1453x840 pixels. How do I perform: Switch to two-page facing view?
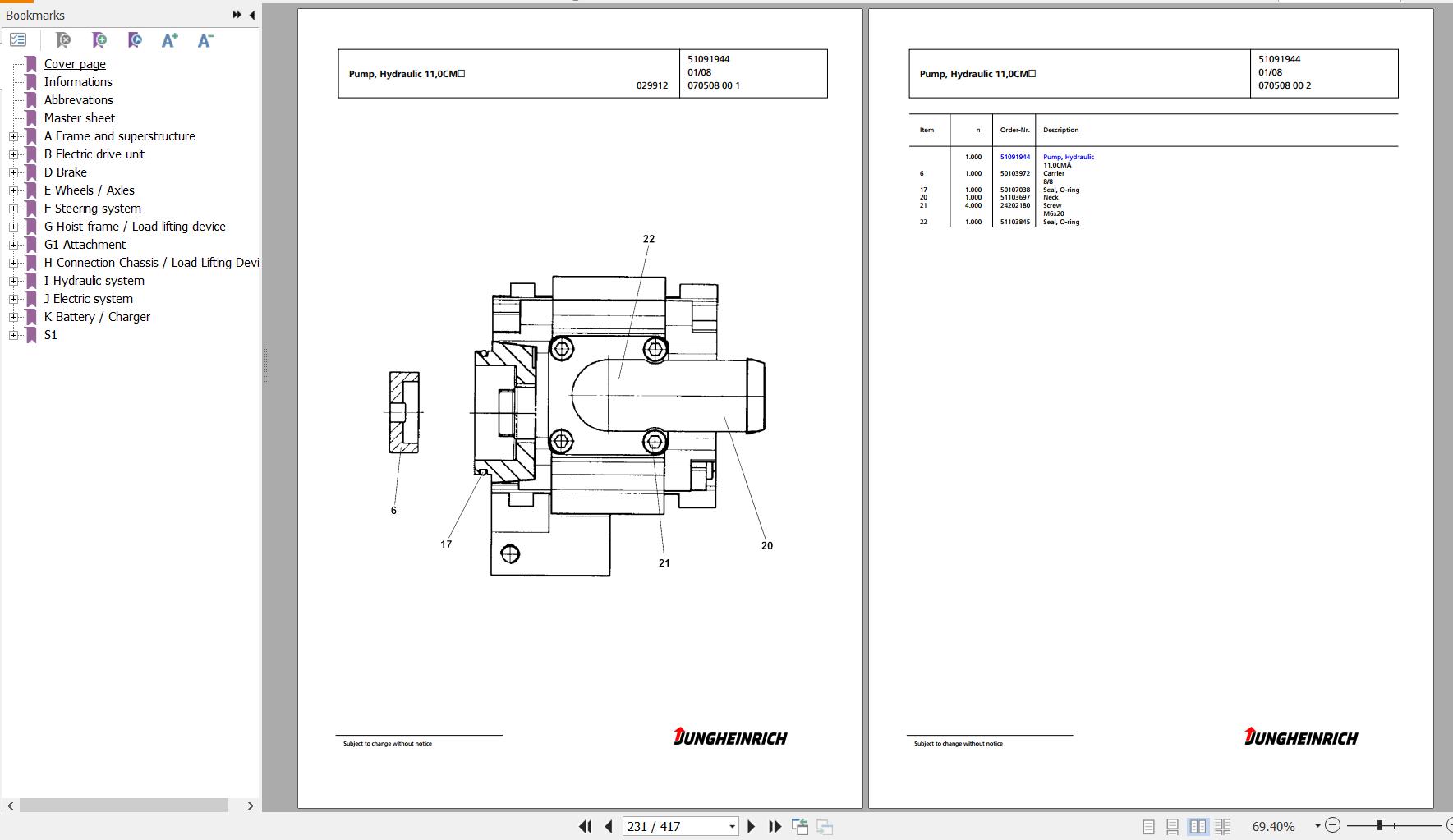1198,827
